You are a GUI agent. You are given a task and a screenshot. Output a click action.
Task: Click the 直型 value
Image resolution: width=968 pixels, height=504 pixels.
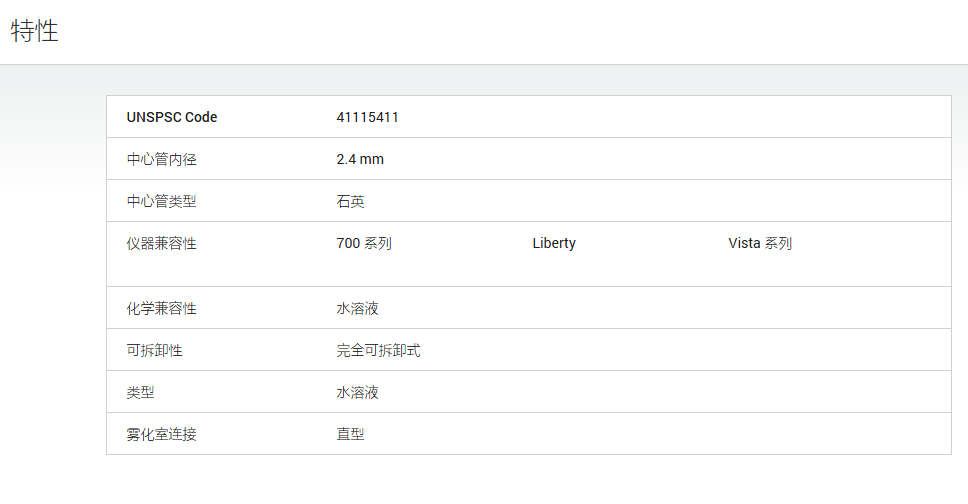351,435
